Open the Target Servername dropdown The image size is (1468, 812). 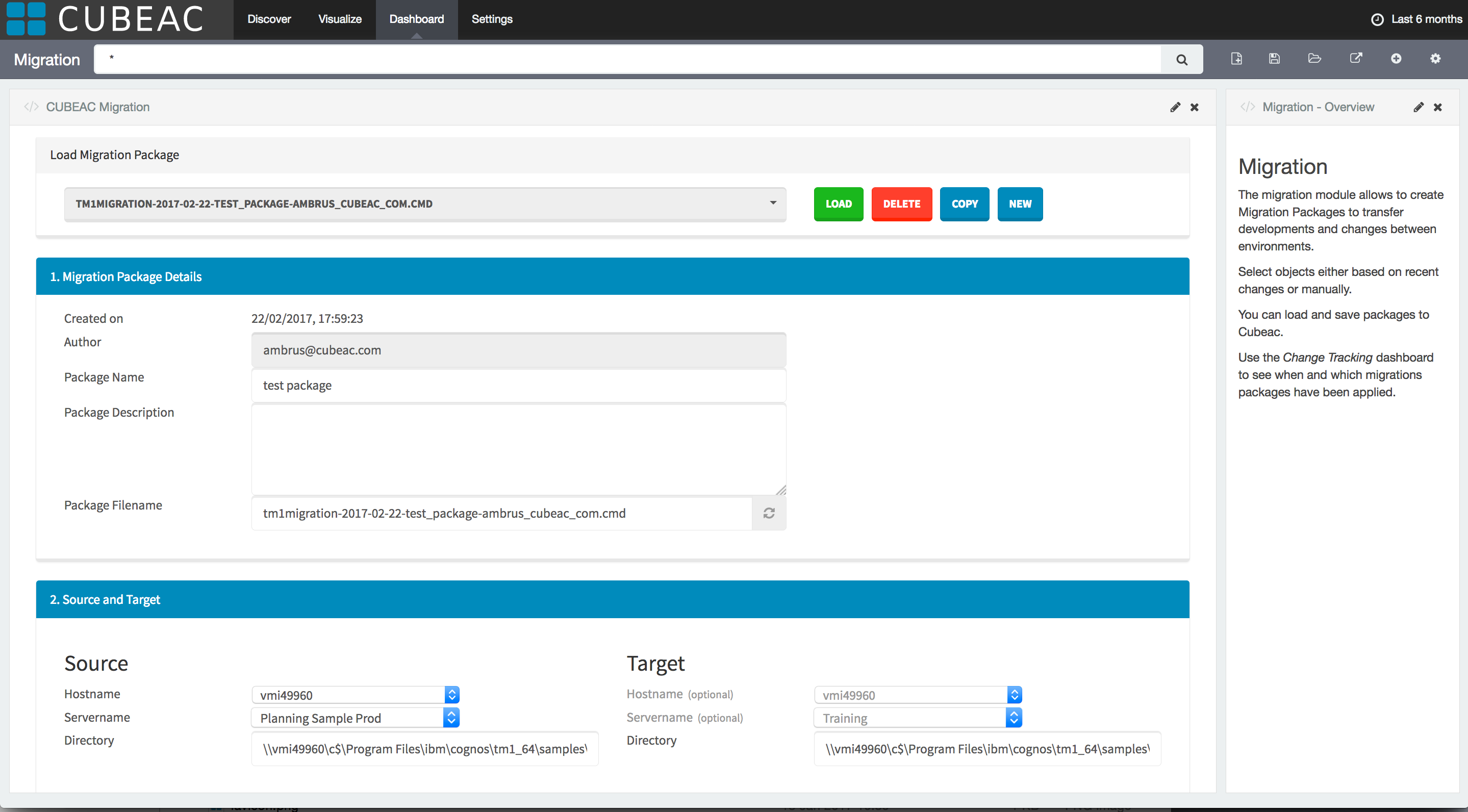(x=918, y=718)
